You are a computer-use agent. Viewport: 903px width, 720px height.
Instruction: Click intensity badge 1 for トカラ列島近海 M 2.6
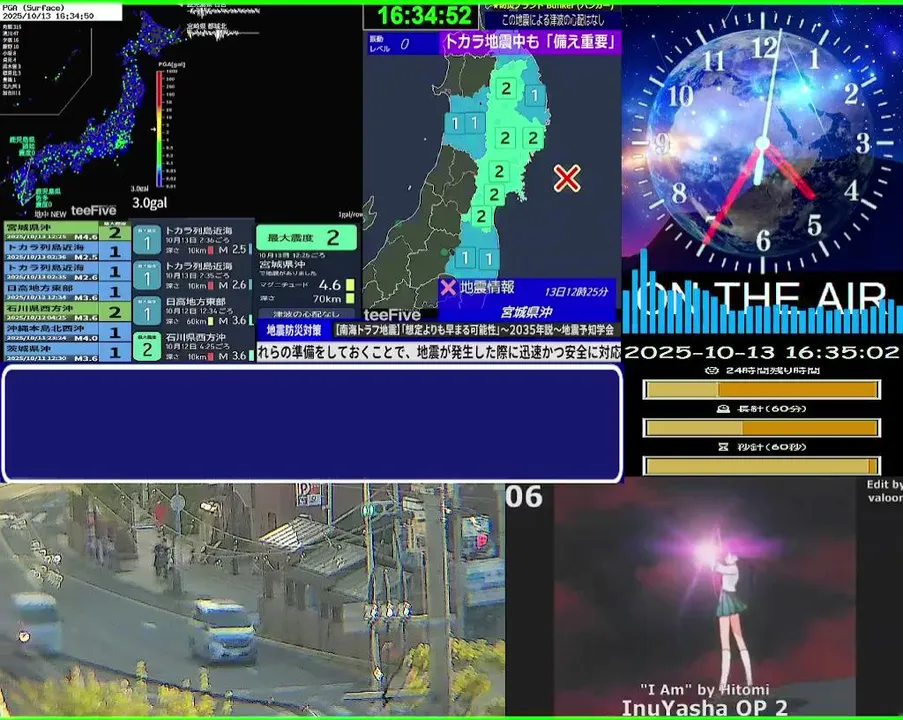tap(147, 276)
